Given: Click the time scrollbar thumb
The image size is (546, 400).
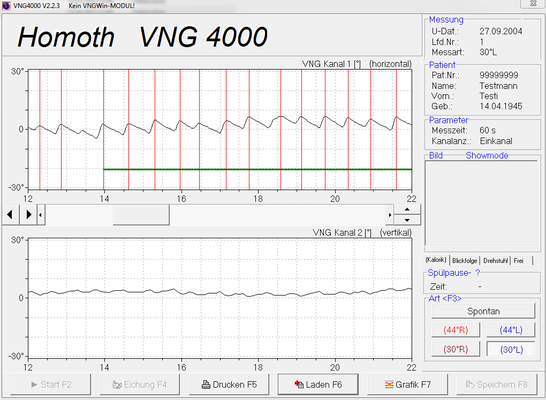Looking at the screenshot, I should click(x=141, y=215).
